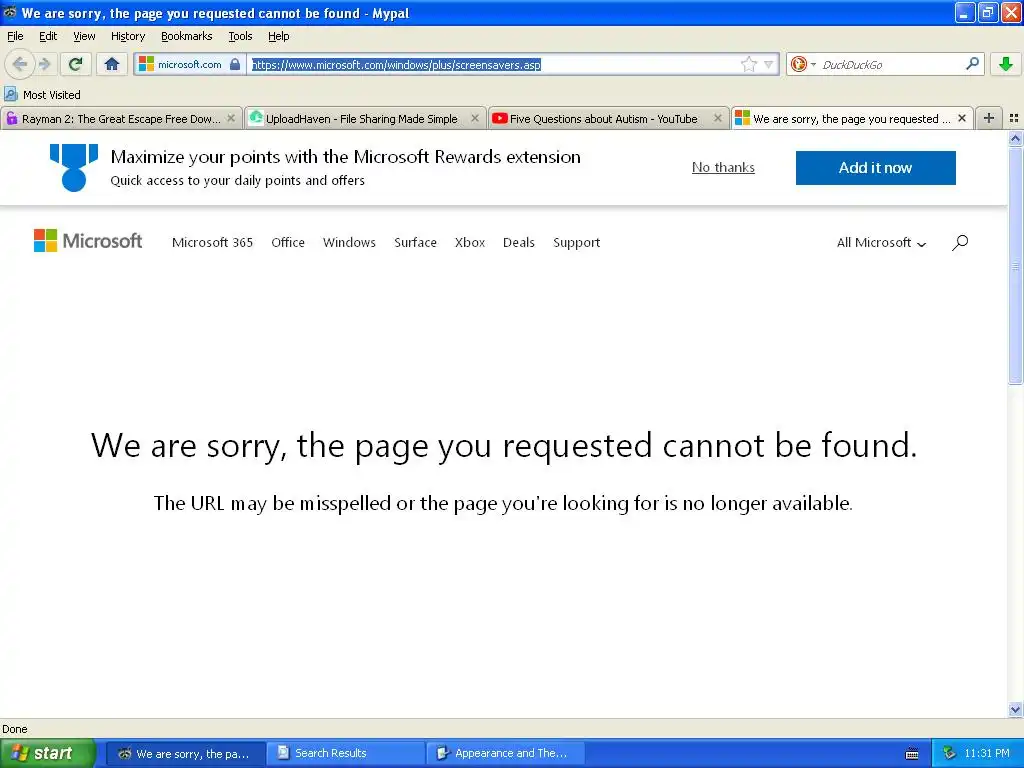
Task: Close the current Microsoft error tab
Action: (961, 118)
